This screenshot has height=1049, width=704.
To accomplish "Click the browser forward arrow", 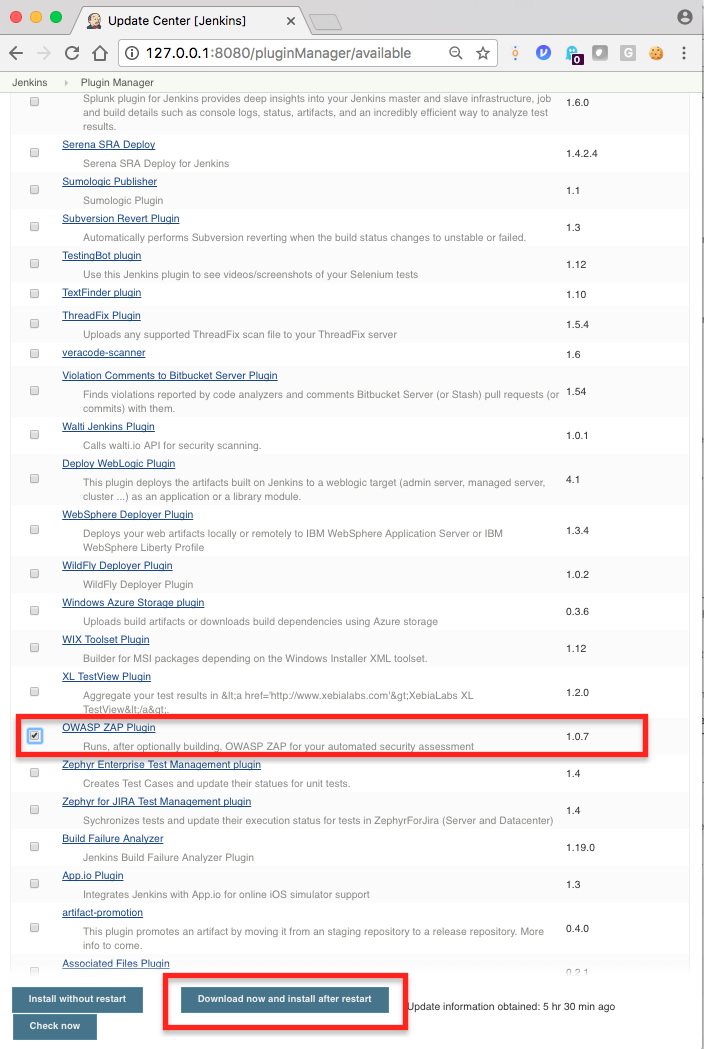I will coord(44,53).
